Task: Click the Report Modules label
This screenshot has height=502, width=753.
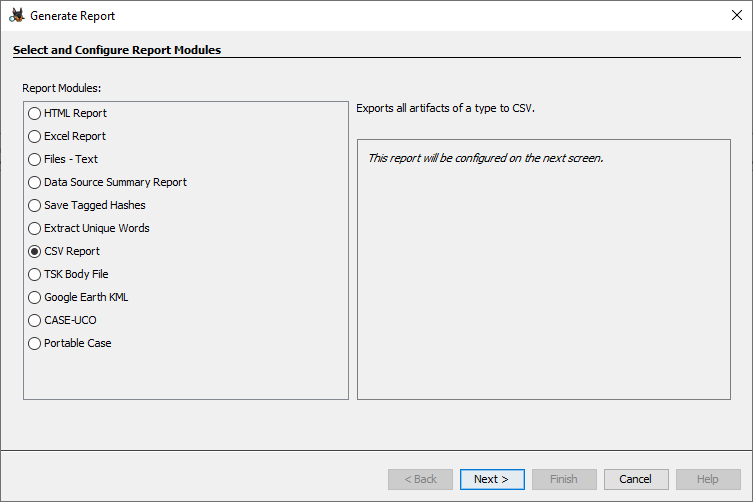Action: coord(61,88)
